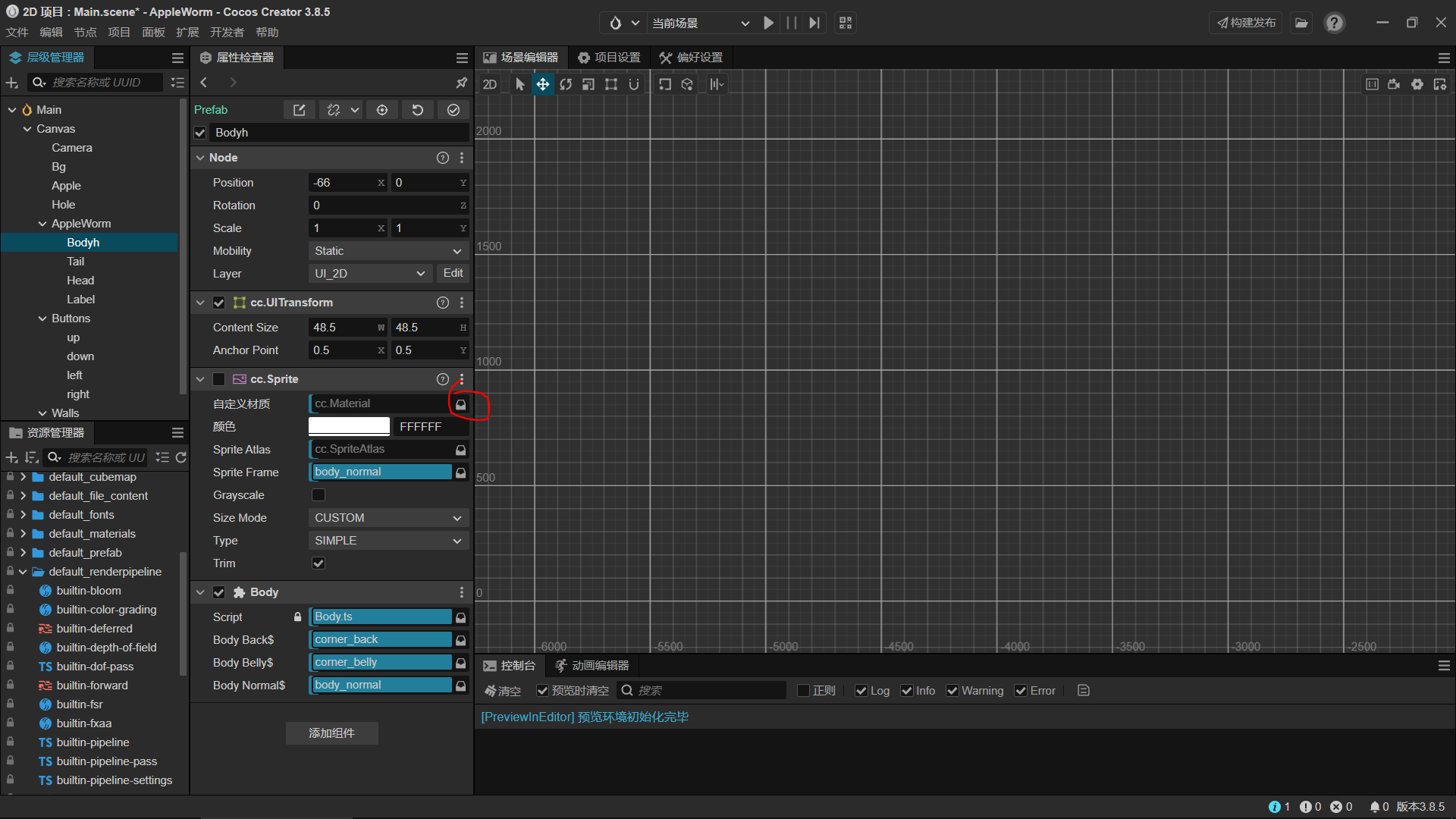Open the white color swatch
Image resolution: width=1456 pixels, height=819 pixels.
pyautogui.click(x=349, y=427)
